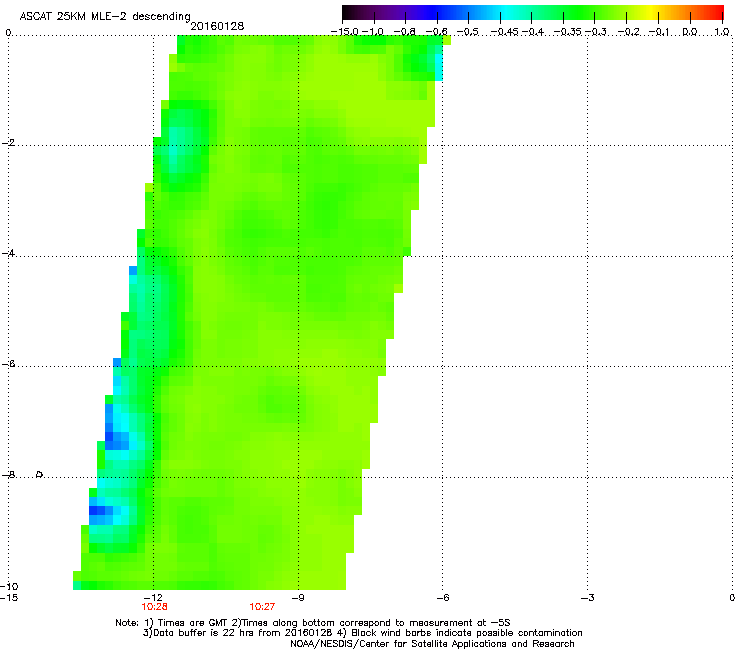This screenshot has height=650, width=740.
Task: Click the dark blue wind cell near latitude -9
Action: [x=97, y=510]
